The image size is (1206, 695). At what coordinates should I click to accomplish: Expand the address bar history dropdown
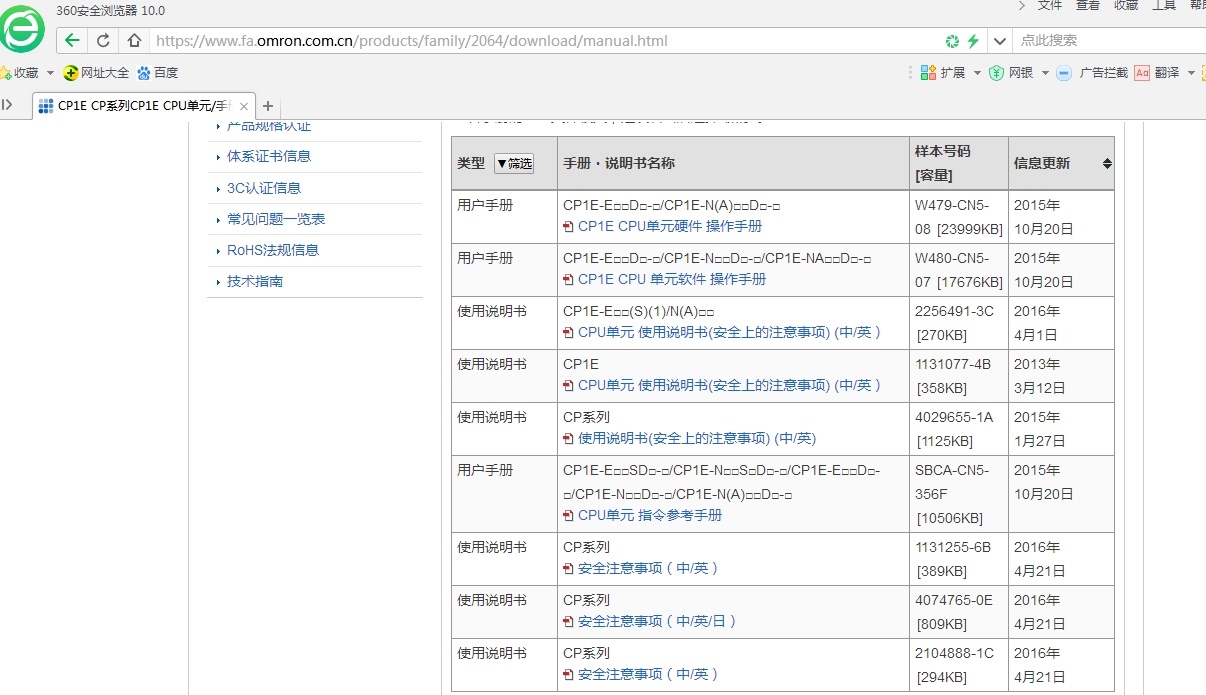coord(999,41)
